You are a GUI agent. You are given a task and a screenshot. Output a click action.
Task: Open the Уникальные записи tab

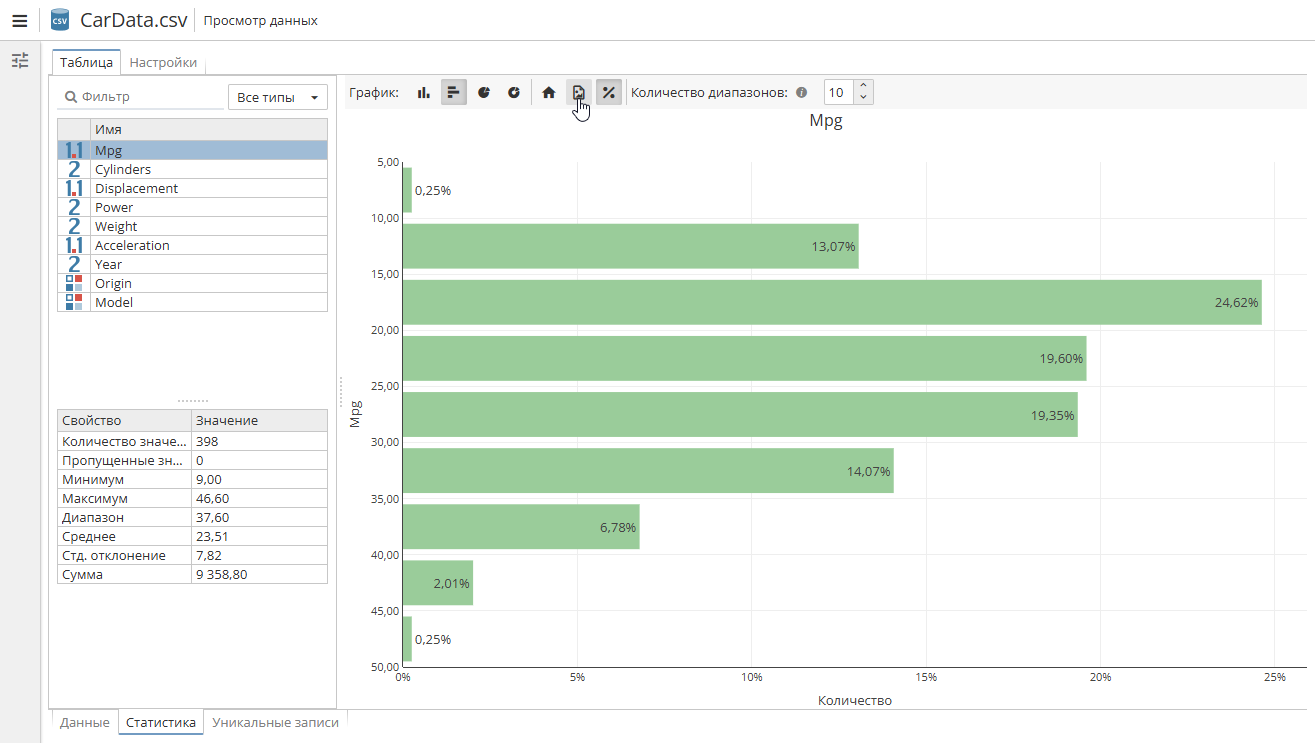point(276,721)
